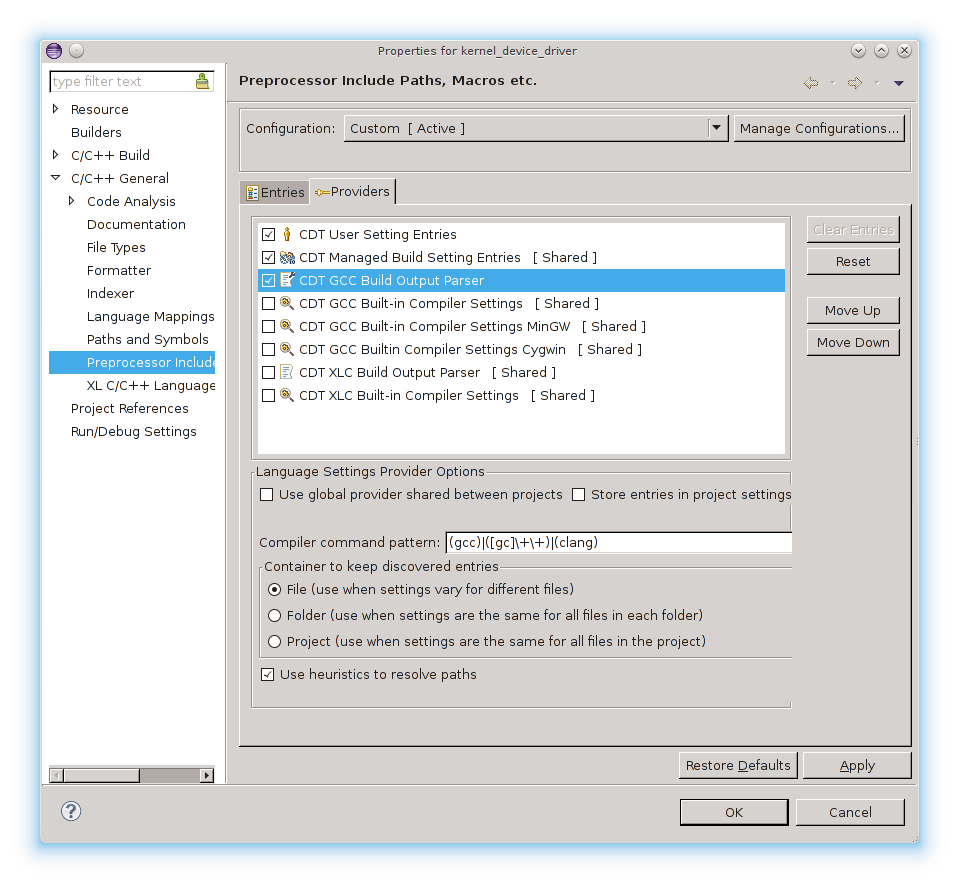Viewport: 959px width, 883px height.
Task: Click the back navigation arrow icon
Action: click(x=811, y=83)
